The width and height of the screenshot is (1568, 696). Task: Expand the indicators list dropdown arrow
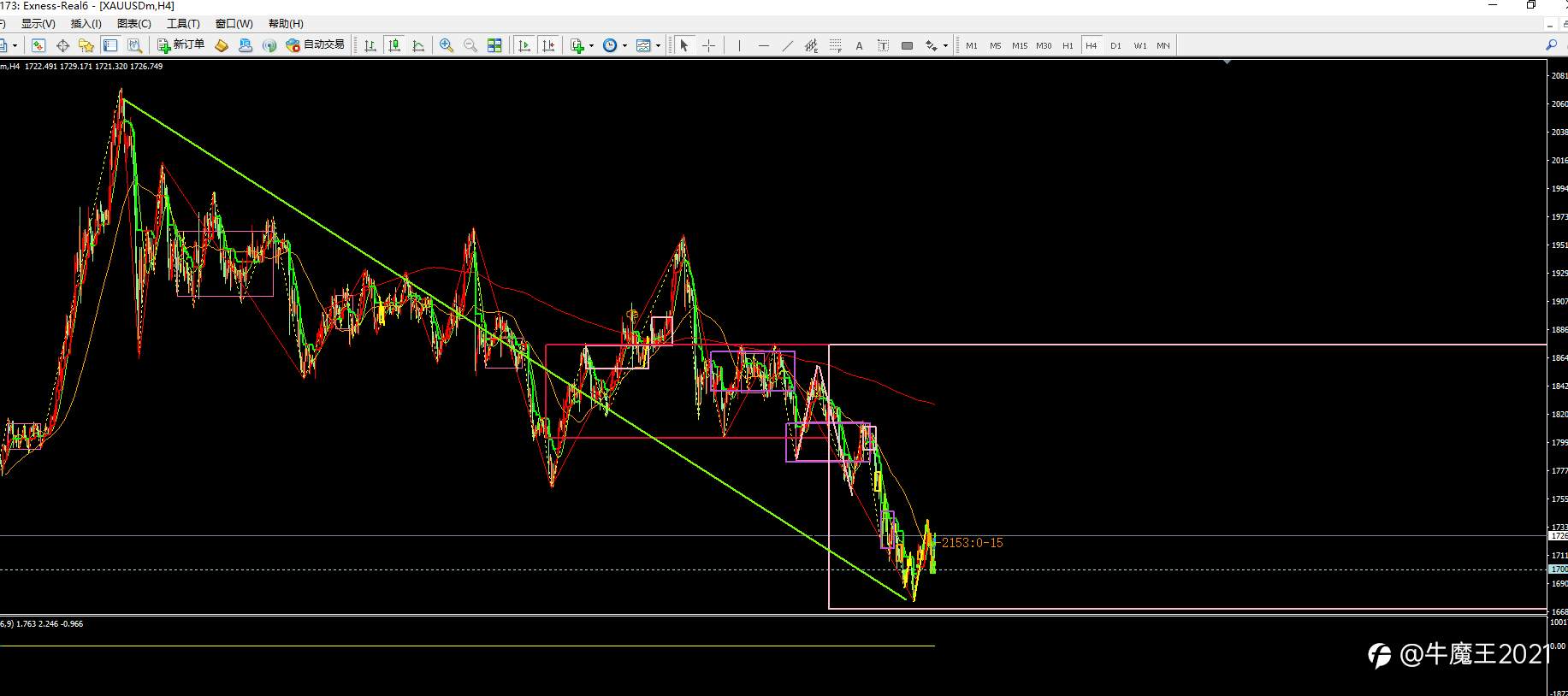click(x=591, y=46)
